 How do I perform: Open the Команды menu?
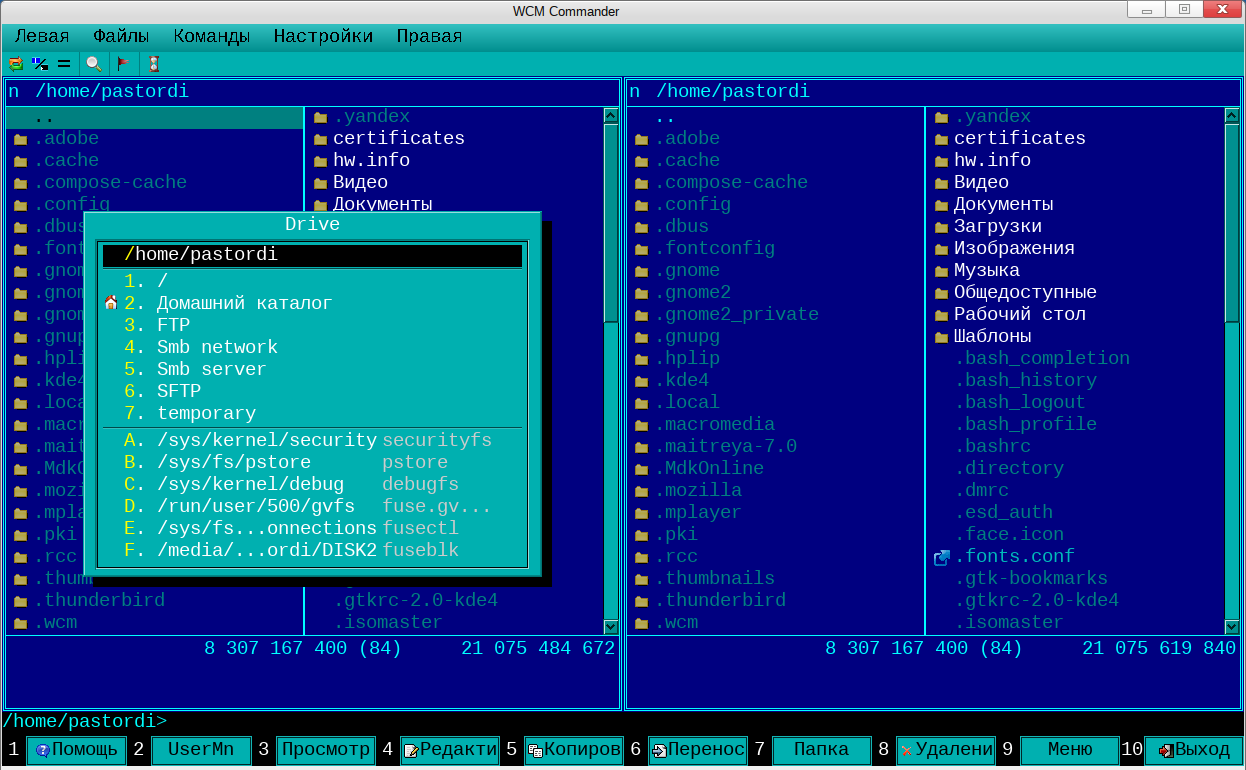tap(211, 36)
